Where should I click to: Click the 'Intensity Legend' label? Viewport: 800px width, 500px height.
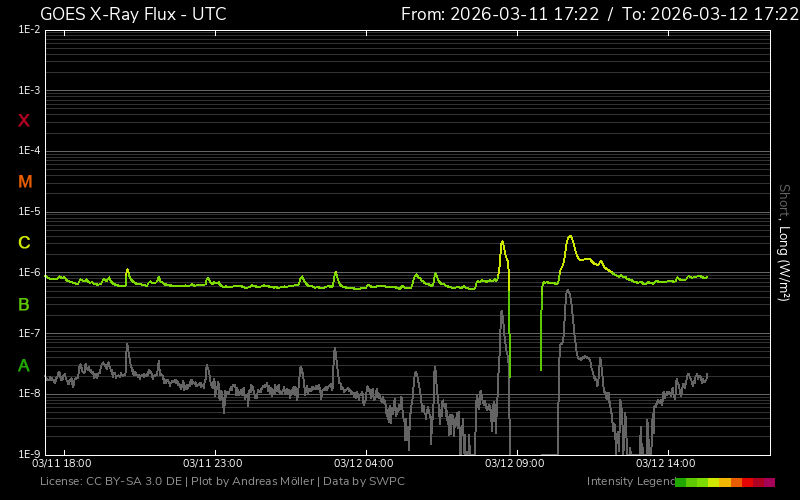click(x=631, y=481)
